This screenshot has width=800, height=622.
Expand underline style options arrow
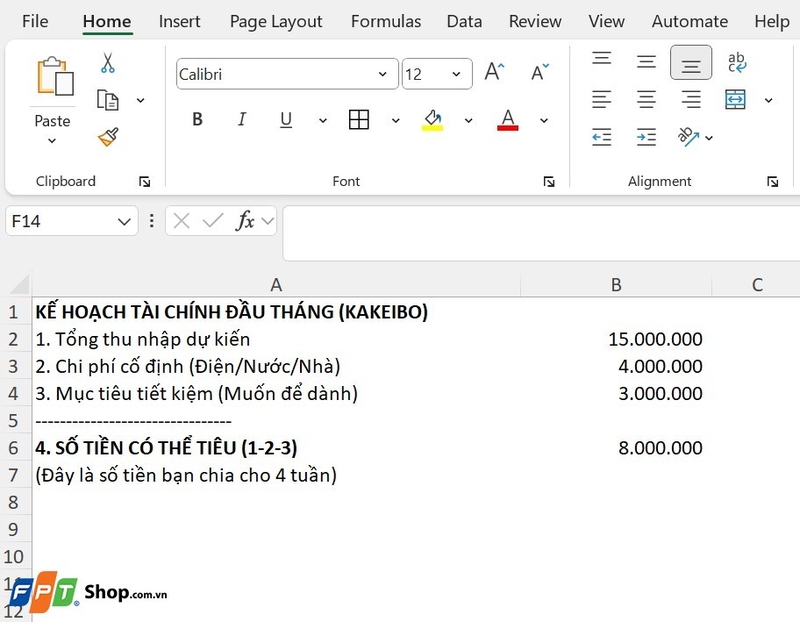click(x=323, y=121)
